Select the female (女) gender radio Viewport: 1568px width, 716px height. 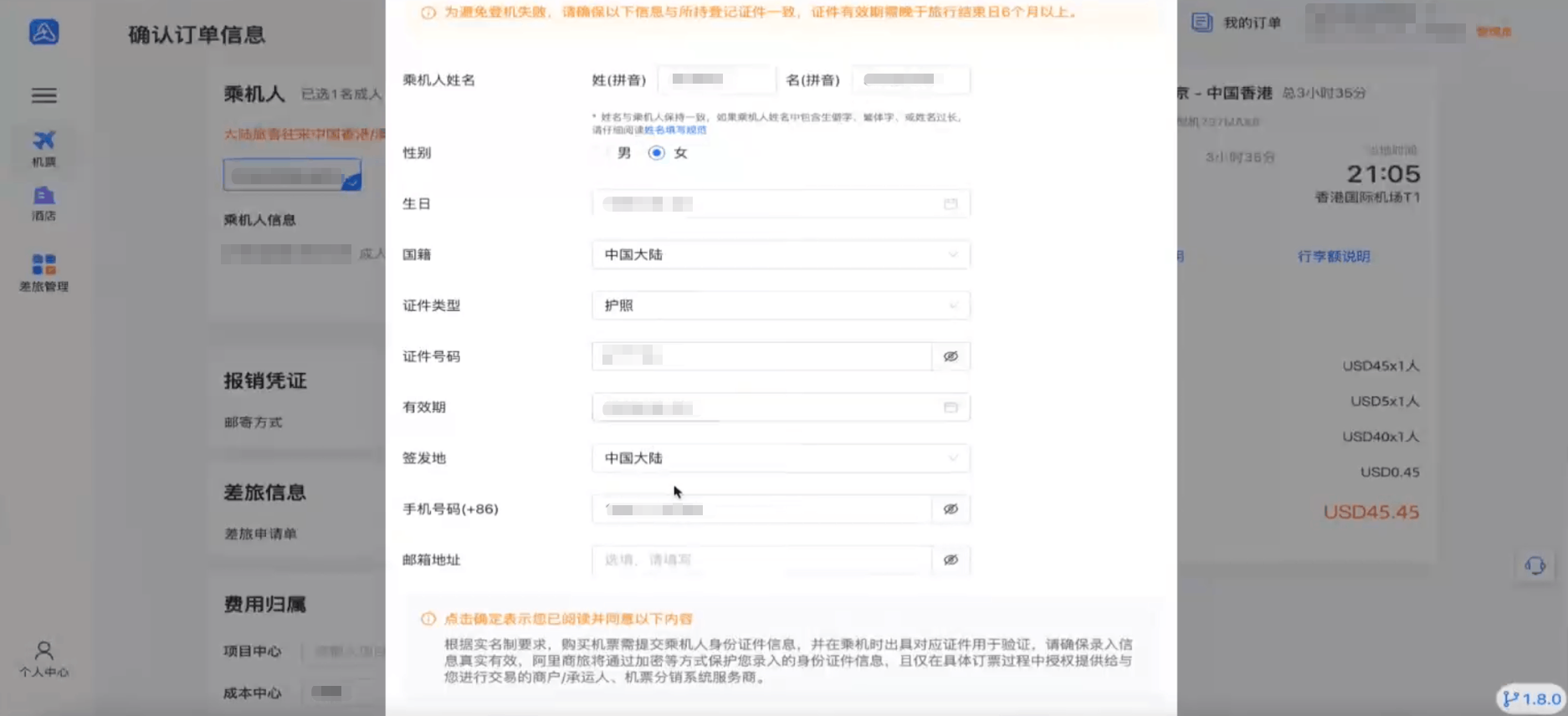657,153
